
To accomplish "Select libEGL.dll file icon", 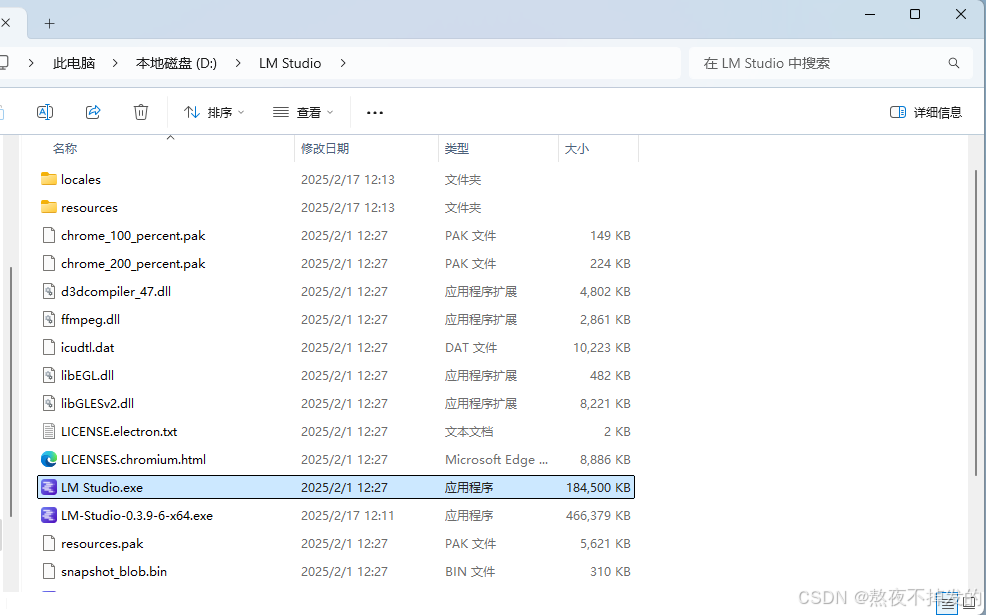I will tap(48, 375).
